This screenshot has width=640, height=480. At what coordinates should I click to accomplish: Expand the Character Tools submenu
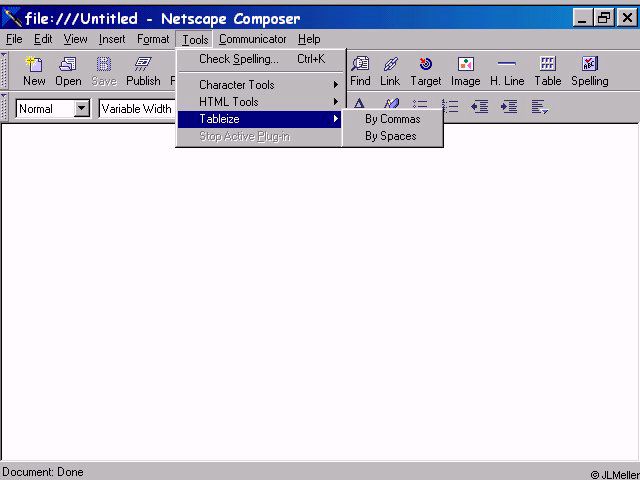tap(260, 85)
